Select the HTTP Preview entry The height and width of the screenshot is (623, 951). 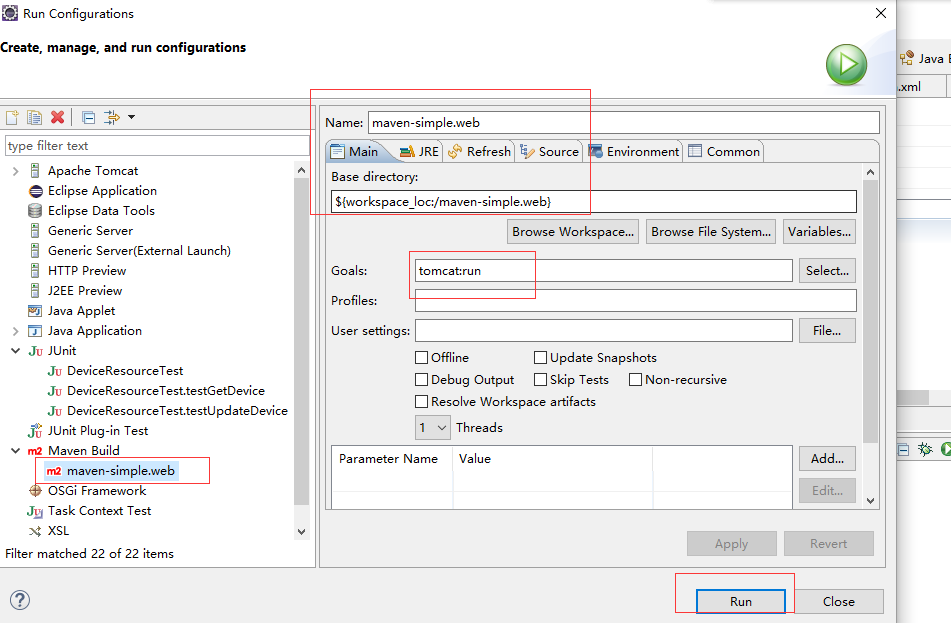click(x=87, y=271)
